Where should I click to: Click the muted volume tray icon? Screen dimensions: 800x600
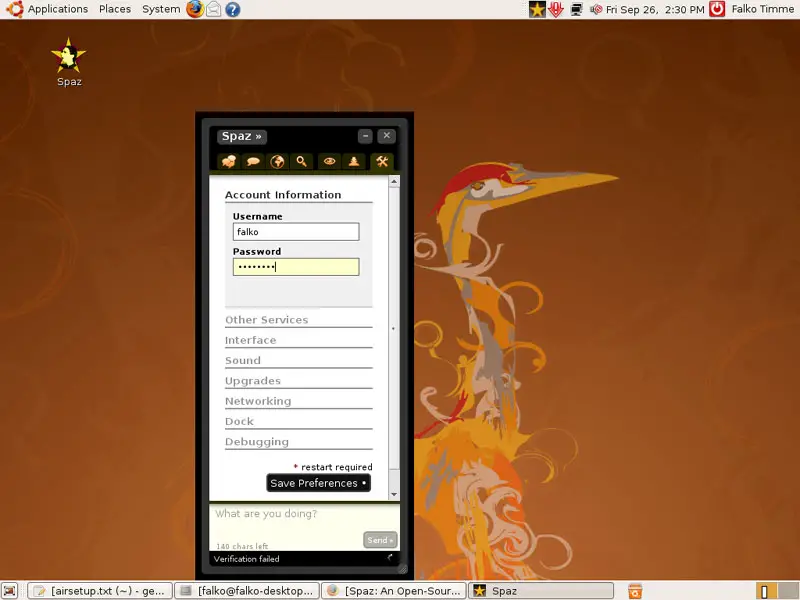[x=595, y=9]
